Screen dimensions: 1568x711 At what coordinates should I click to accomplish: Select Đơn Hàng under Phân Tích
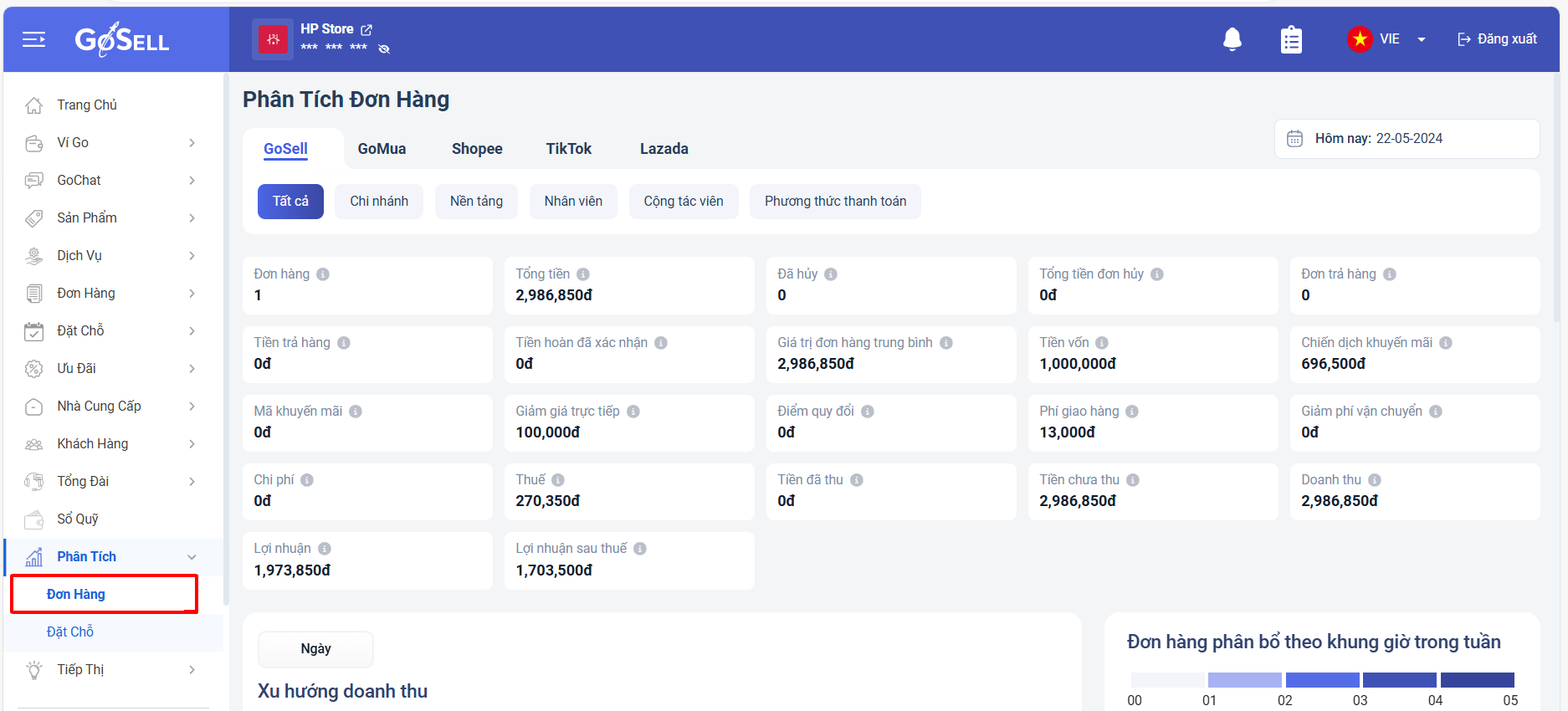pyautogui.click(x=76, y=594)
